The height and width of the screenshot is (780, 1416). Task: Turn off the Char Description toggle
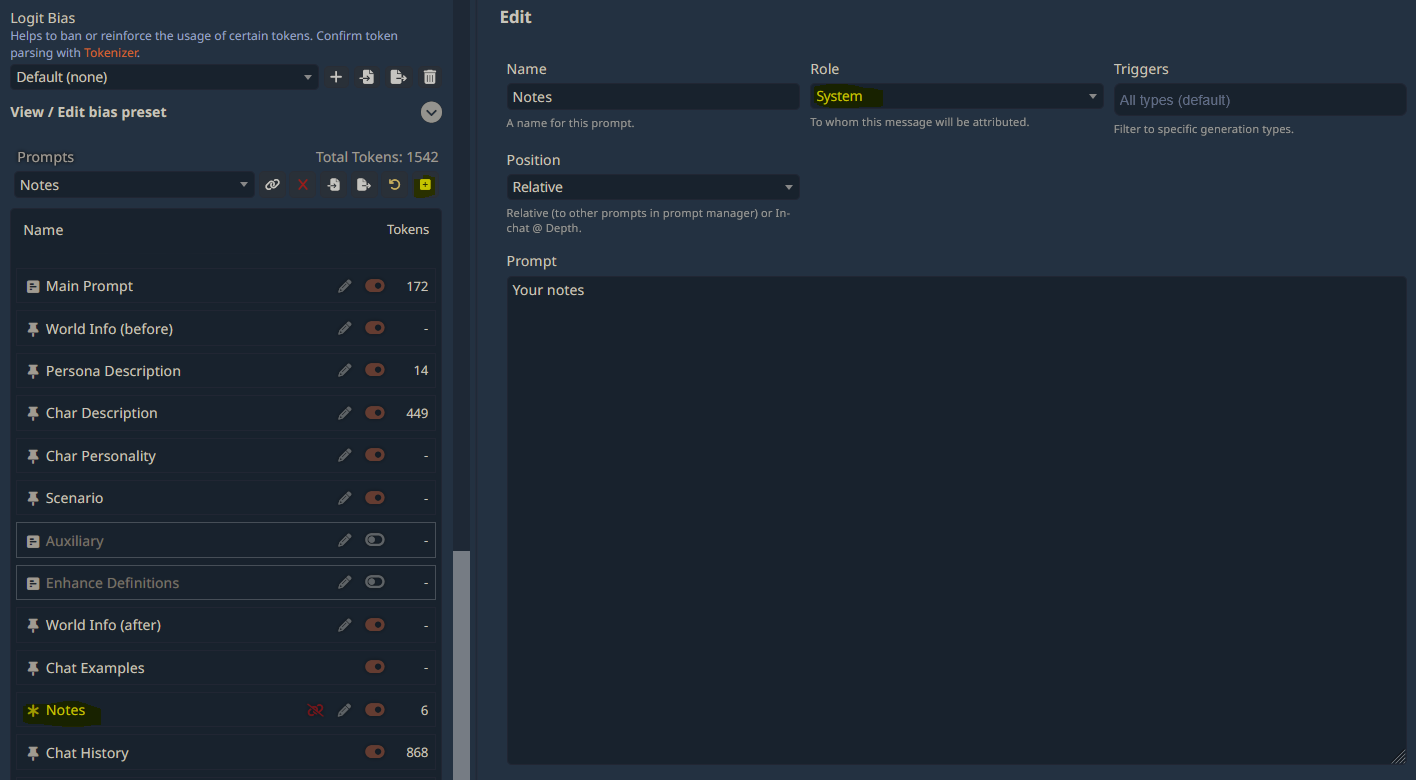[375, 413]
